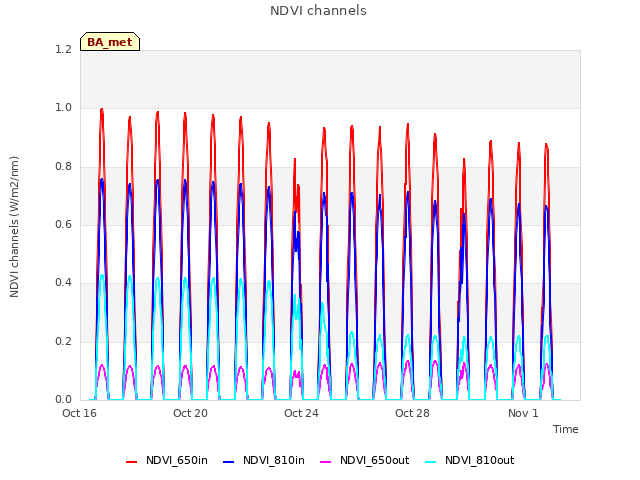Click the Oct 16 x-axis tick label
The width and height of the screenshot is (640, 480).
coord(79,413)
